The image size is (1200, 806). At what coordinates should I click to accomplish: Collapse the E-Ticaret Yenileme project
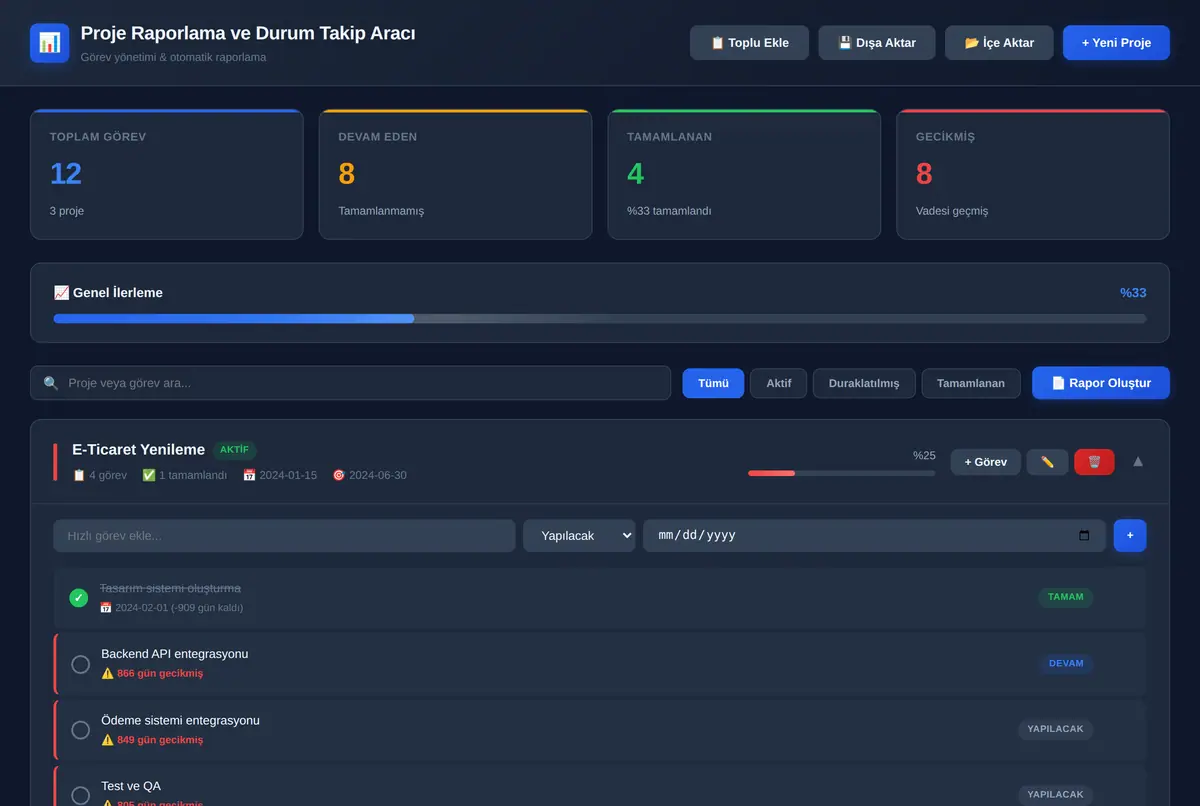[1137, 462]
